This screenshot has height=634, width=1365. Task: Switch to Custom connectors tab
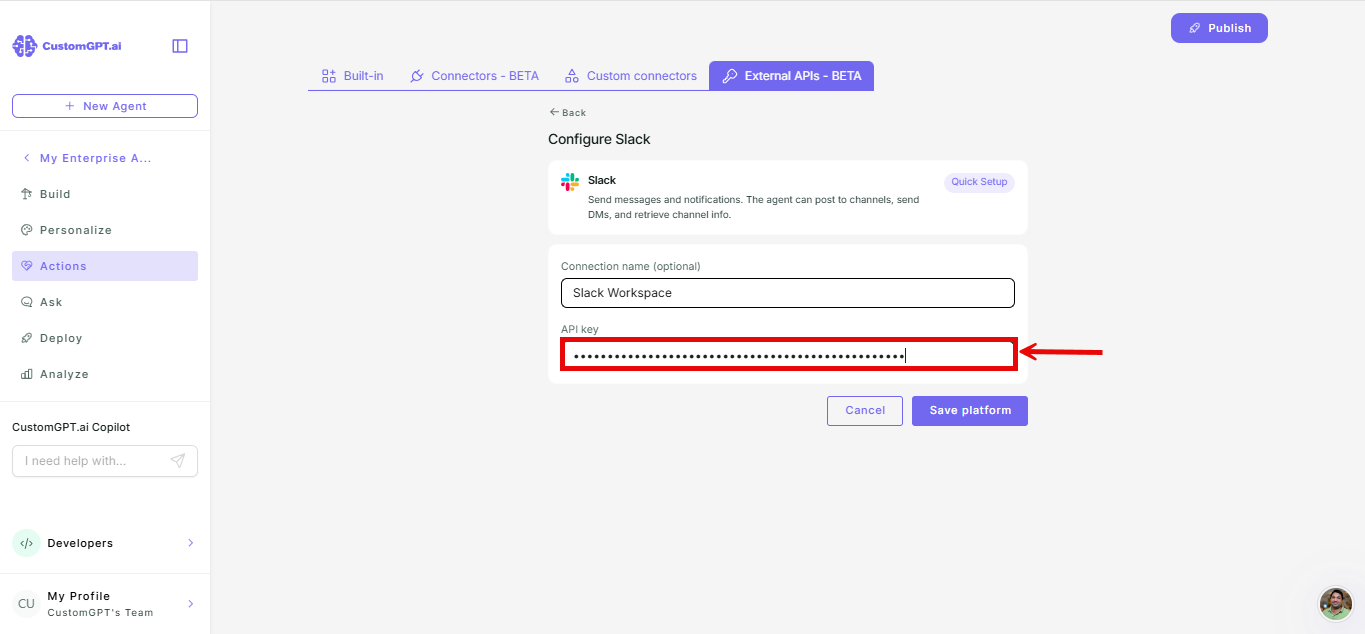pos(630,76)
